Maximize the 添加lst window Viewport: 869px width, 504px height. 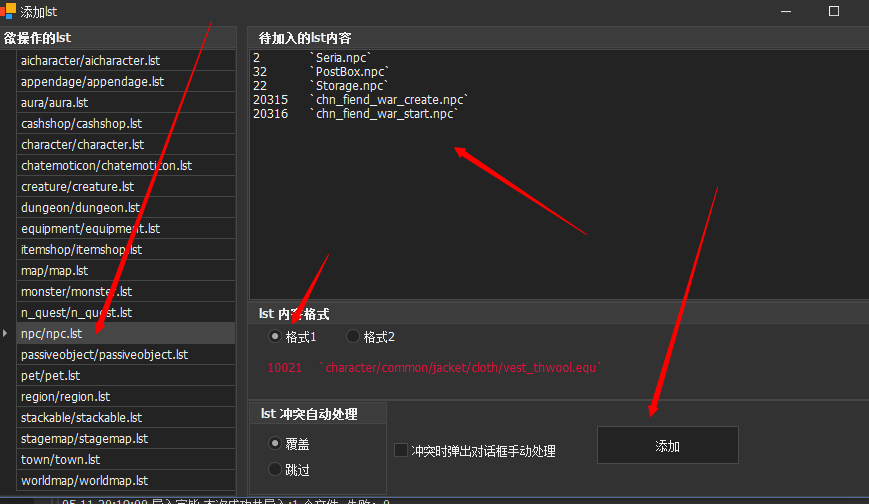(834, 11)
